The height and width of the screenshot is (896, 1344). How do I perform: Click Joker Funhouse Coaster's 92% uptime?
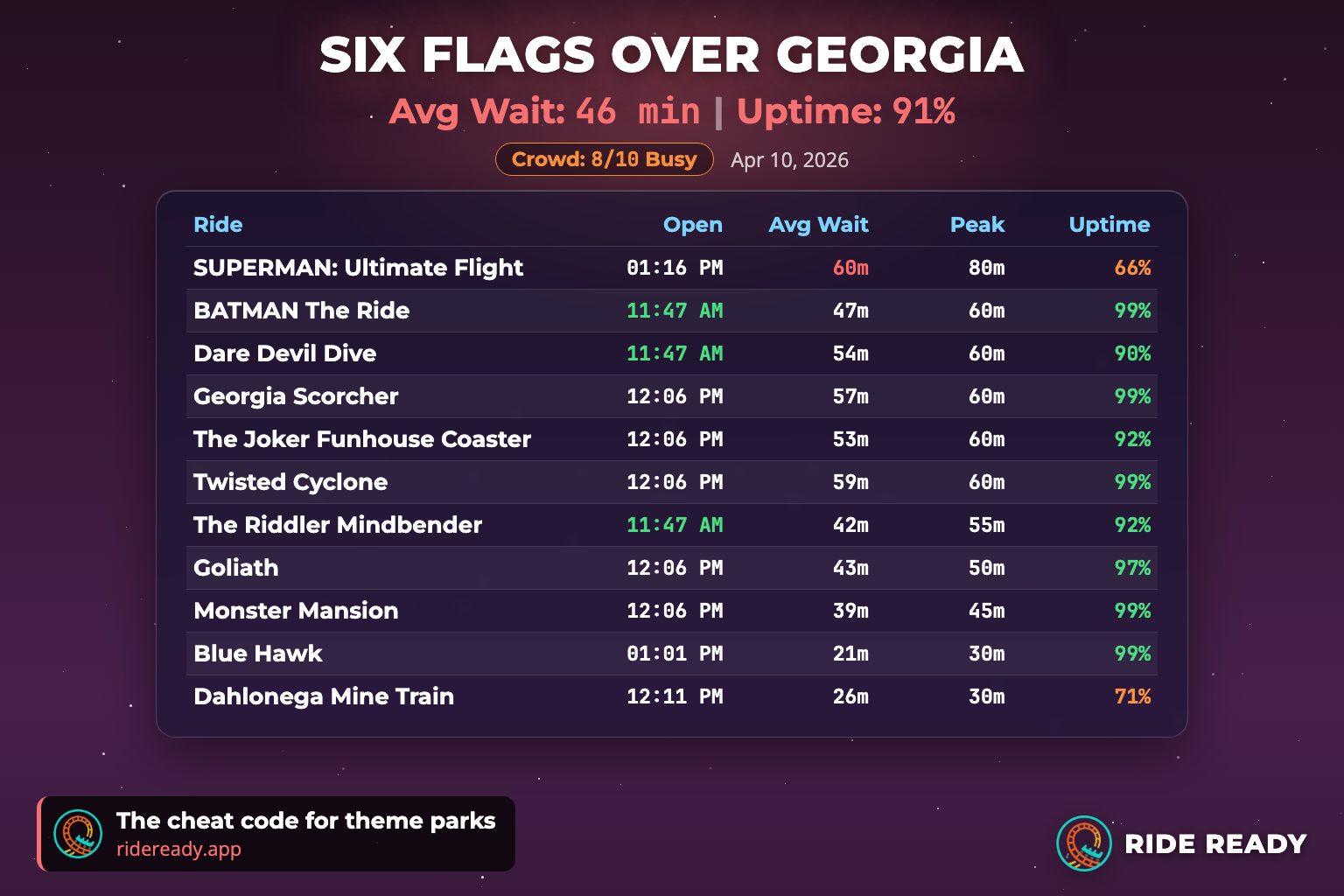tap(1132, 439)
